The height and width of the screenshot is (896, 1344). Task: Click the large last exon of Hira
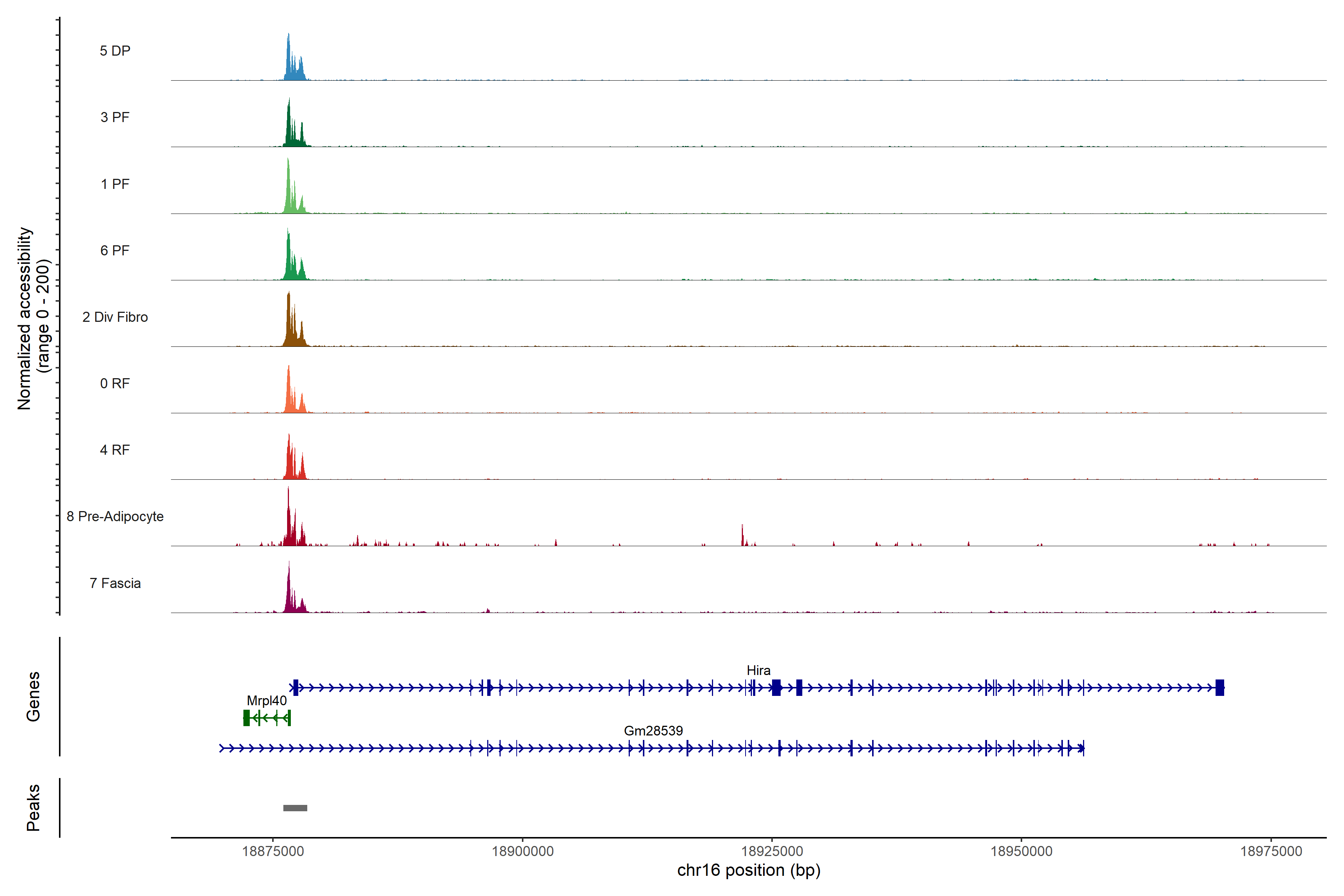[1219, 687]
